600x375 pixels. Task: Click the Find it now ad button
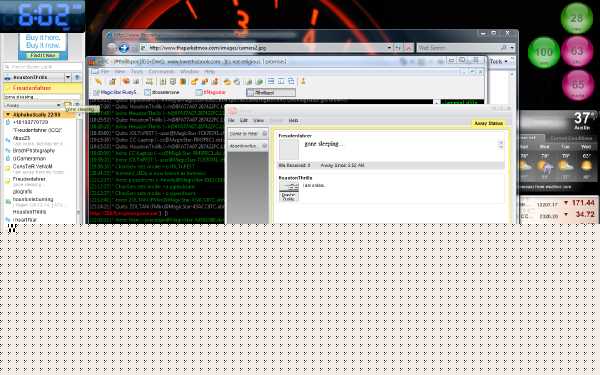pyautogui.click(x=43, y=55)
